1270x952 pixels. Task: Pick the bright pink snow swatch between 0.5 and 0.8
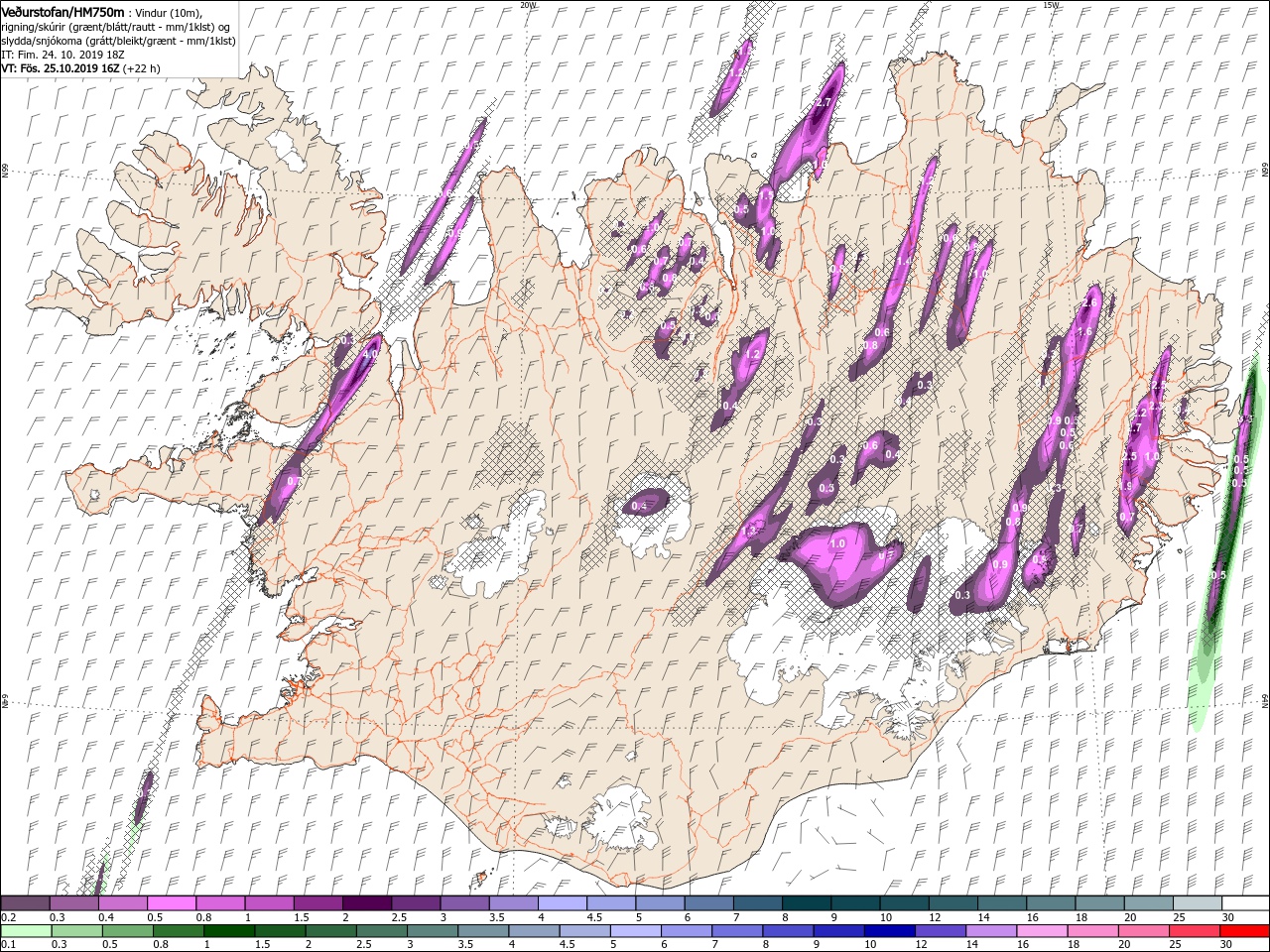pos(172,902)
